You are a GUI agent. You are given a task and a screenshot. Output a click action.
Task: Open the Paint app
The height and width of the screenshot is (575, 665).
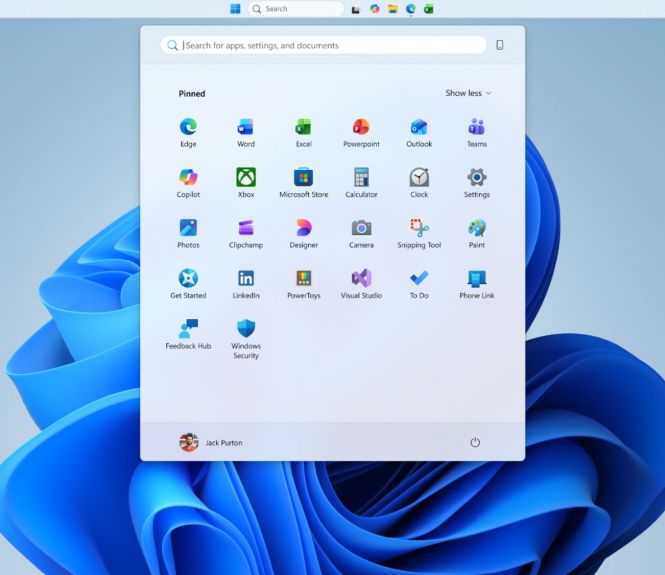tap(477, 234)
